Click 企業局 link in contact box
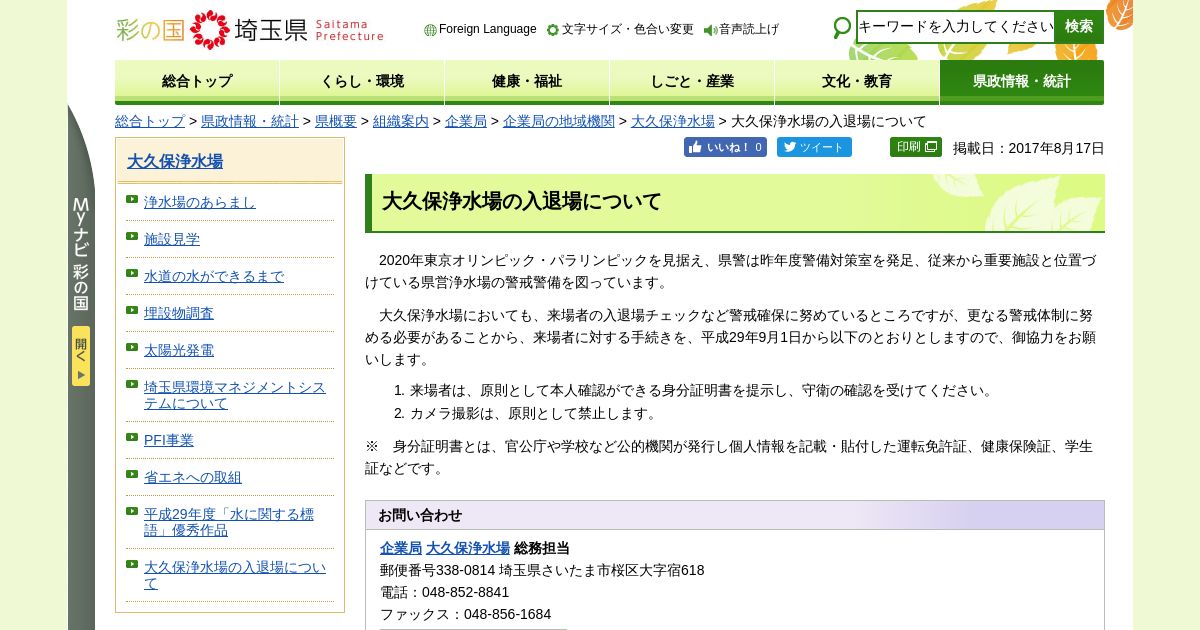The height and width of the screenshot is (630, 1200). point(401,548)
